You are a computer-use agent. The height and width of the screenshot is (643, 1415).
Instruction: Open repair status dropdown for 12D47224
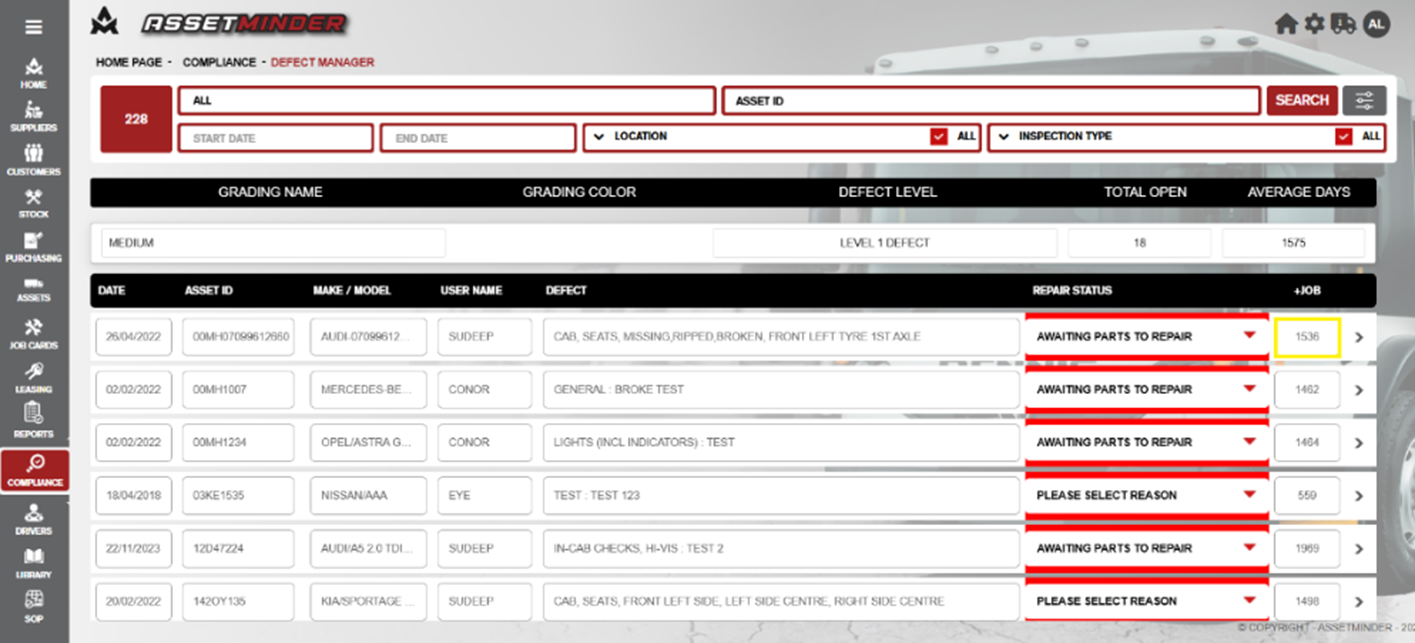pos(1146,549)
